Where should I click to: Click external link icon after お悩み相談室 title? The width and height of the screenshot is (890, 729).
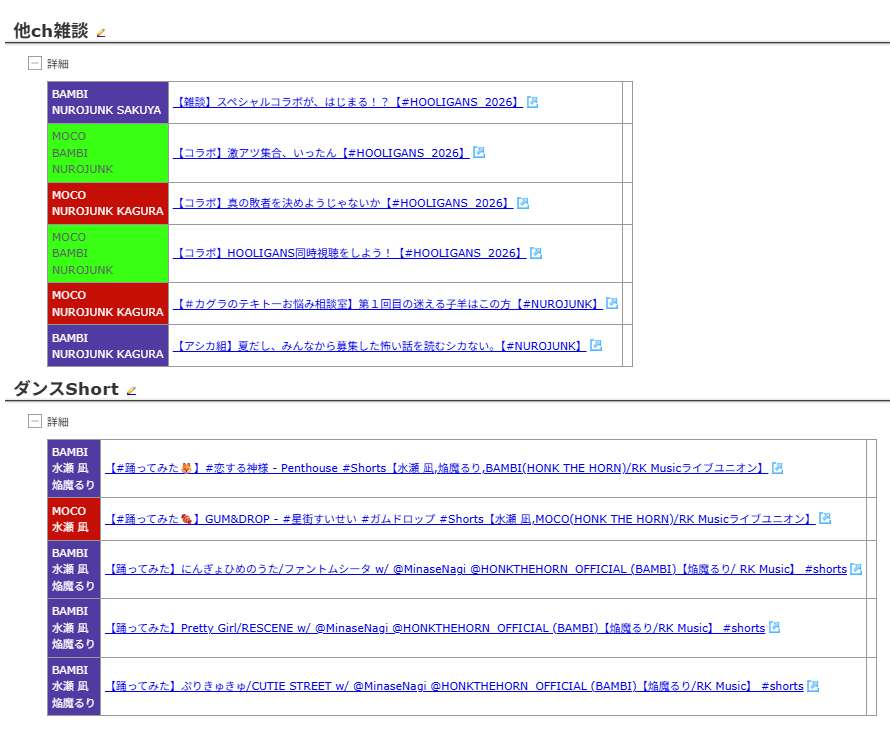612,303
